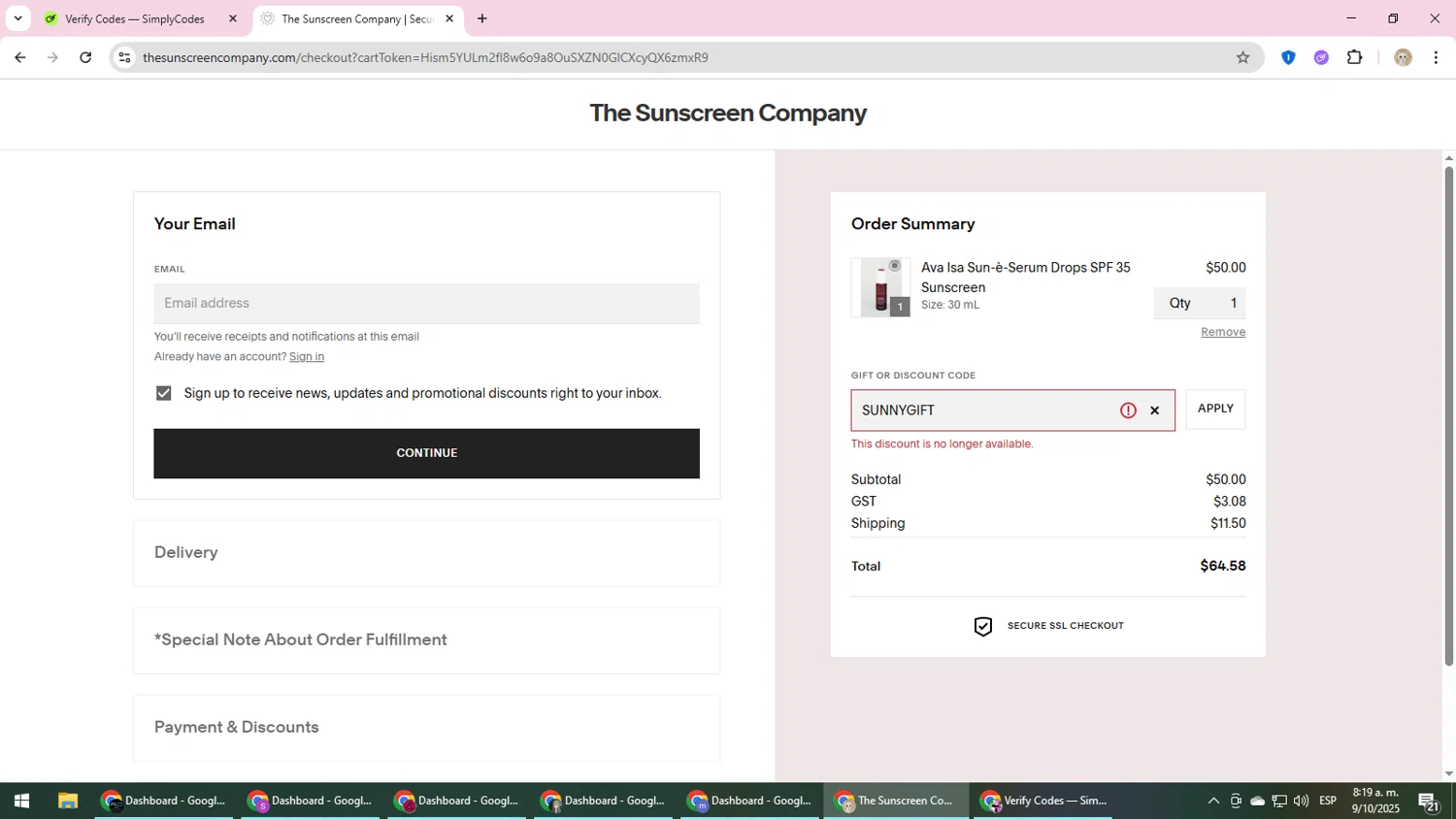This screenshot has width=1456, height=819.
Task: Apply the discount code
Action: (x=1215, y=409)
